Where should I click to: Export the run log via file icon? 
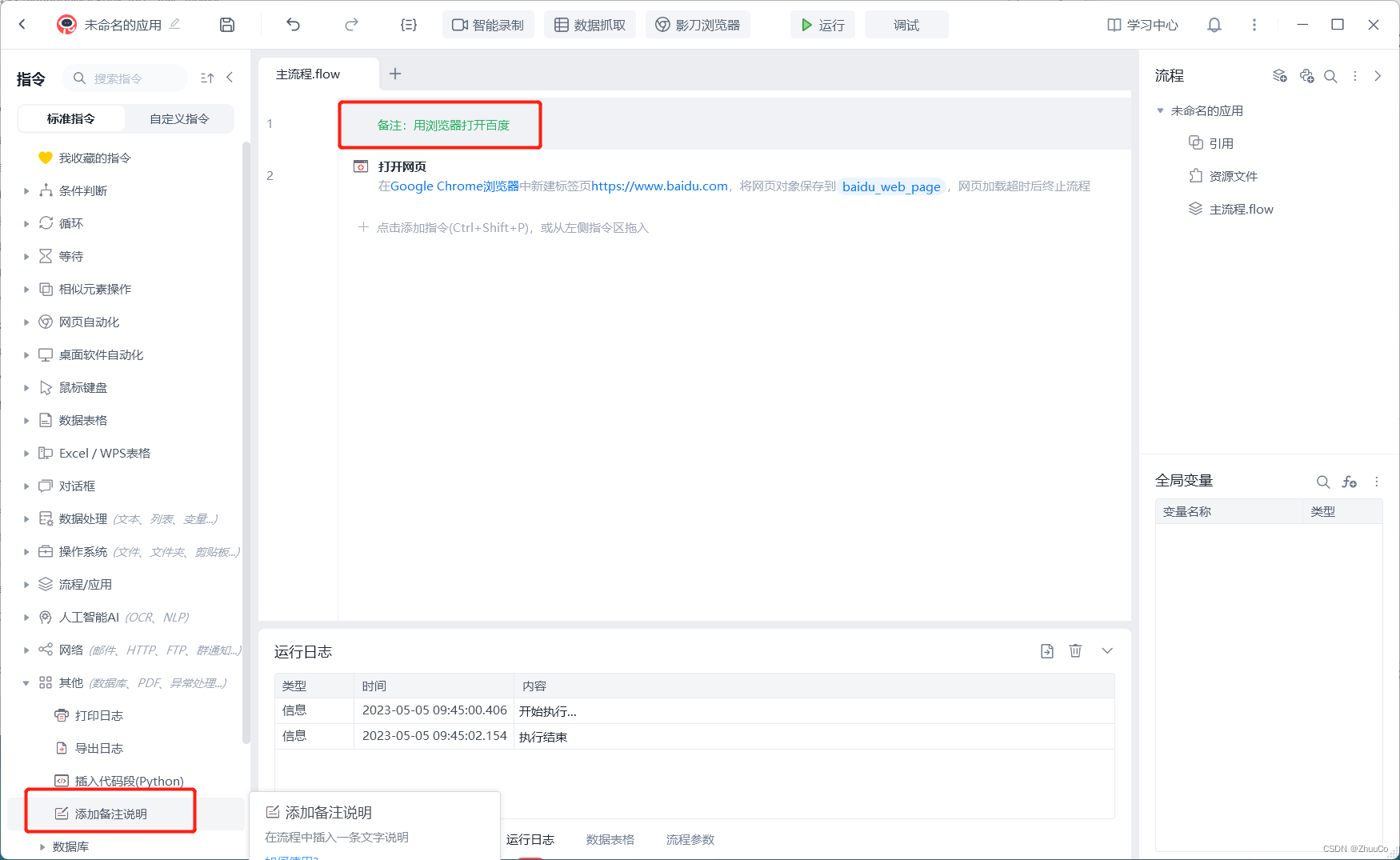tap(1047, 650)
